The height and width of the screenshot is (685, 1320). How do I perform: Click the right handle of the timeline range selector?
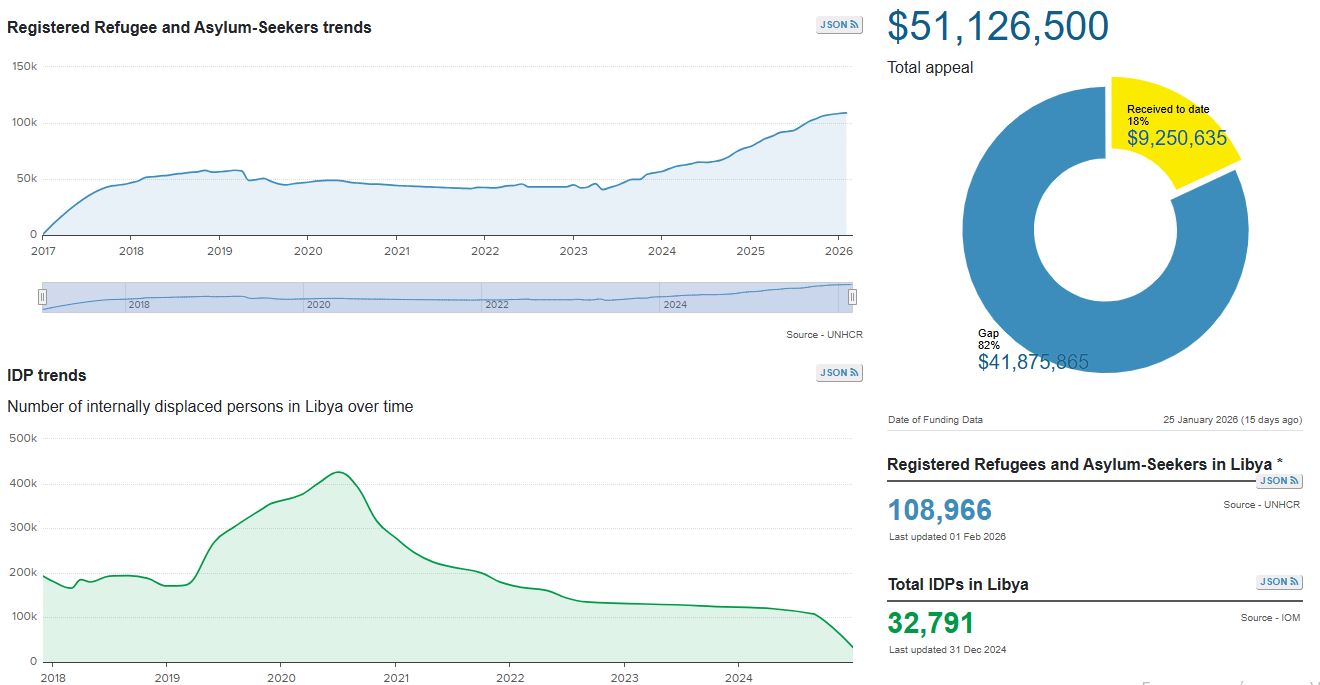point(852,297)
